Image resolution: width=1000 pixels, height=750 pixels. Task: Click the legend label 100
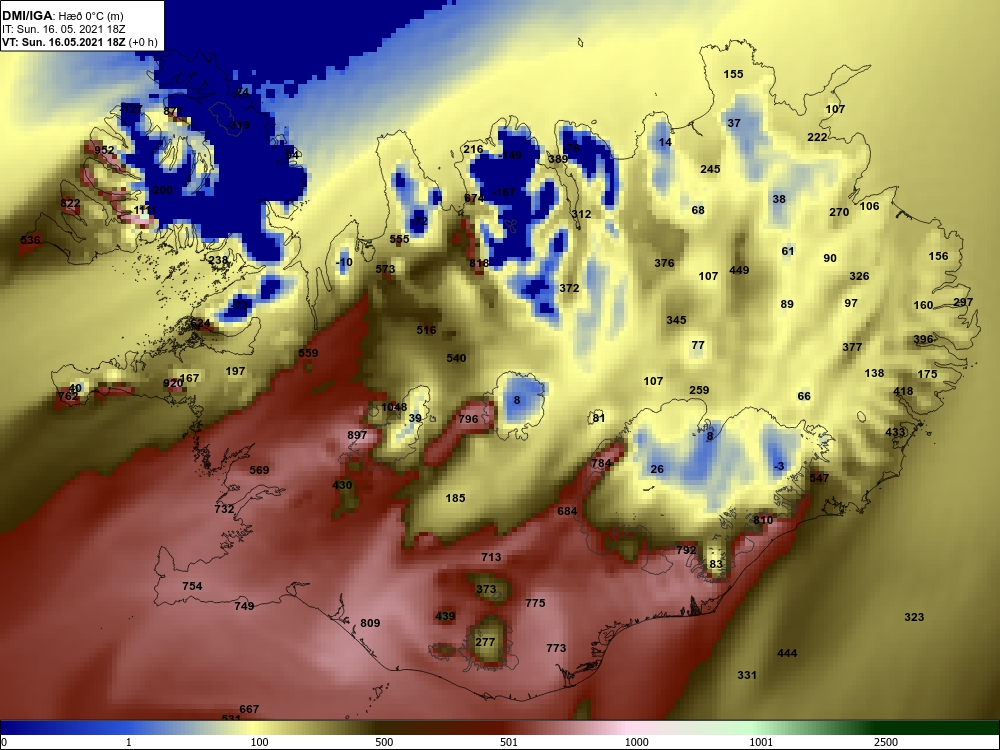click(x=259, y=742)
